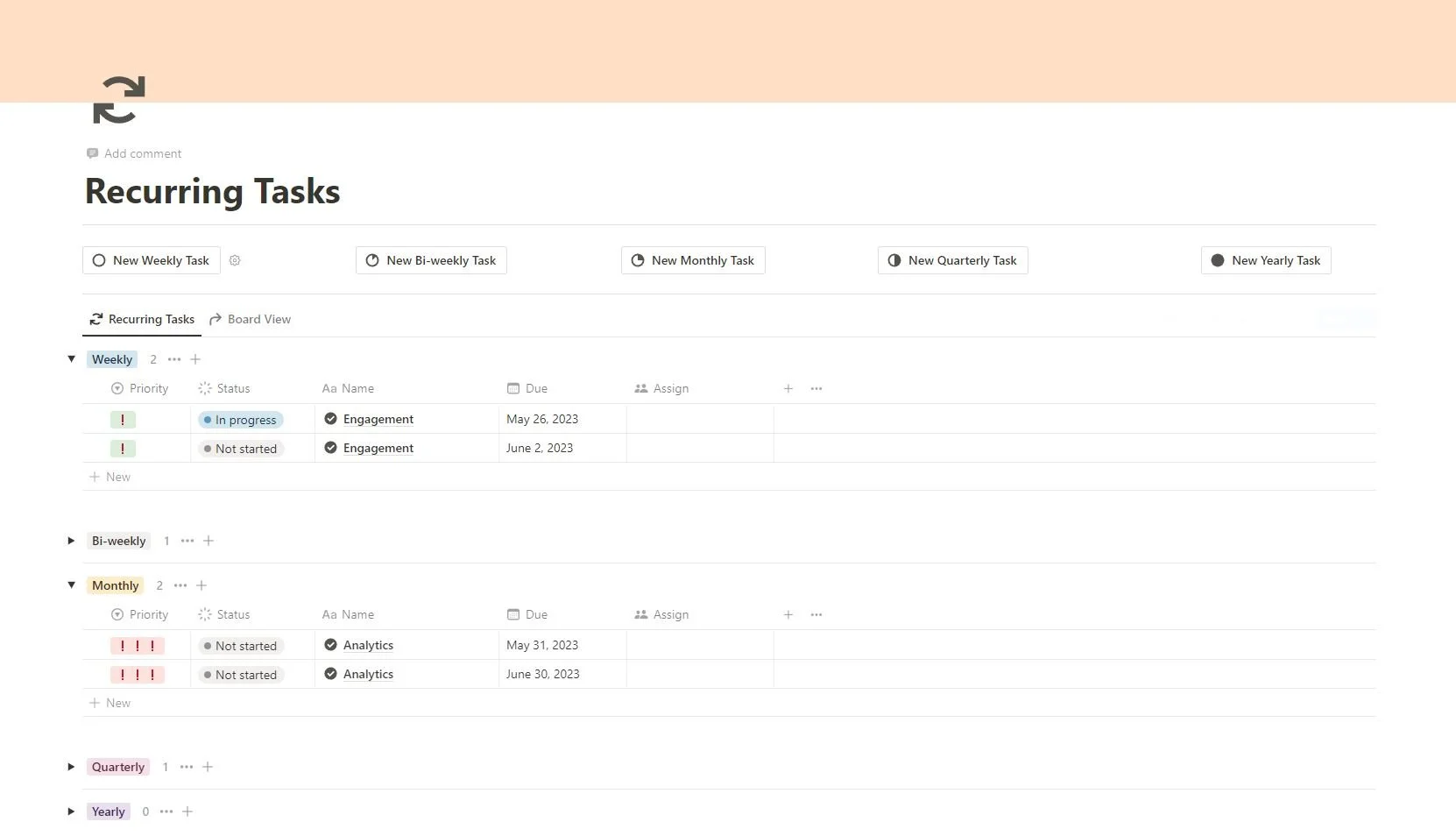This screenshot has width=1456, height=836.
Task: Click the green priority tag for May 26 Engagement
Action: pyautogui.click(x=123, y=420)
